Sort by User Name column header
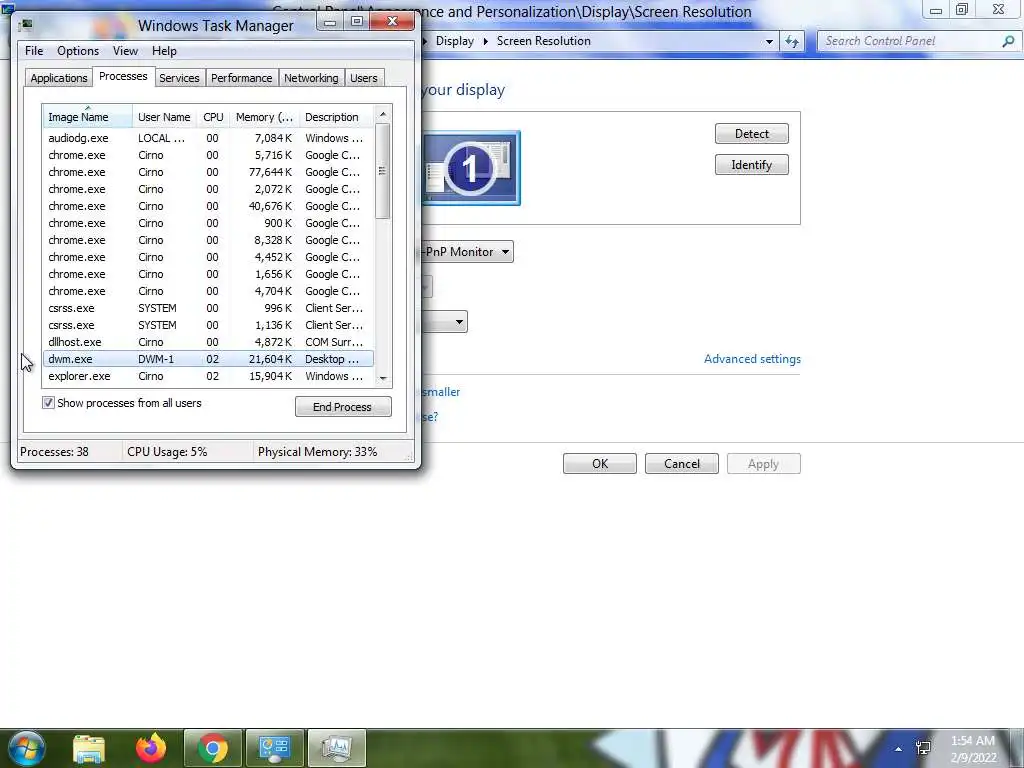This screenshot has height=768, width=1024. [x=165, y=117]
